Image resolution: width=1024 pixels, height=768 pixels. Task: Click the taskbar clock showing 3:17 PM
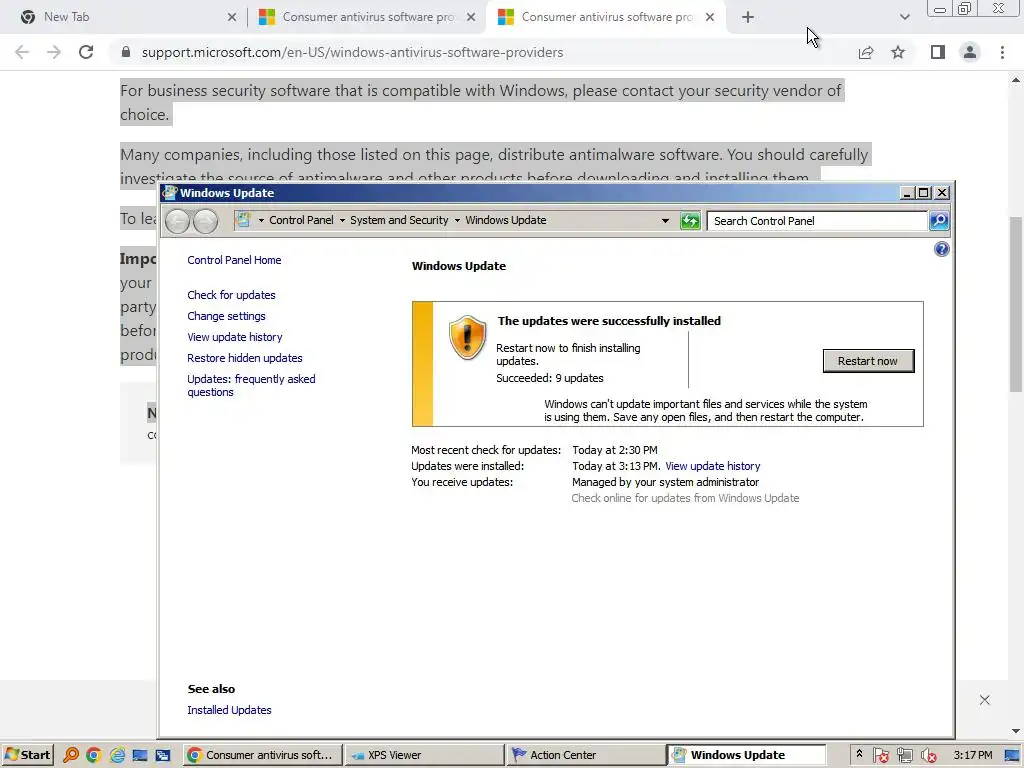tap(972, 755)
